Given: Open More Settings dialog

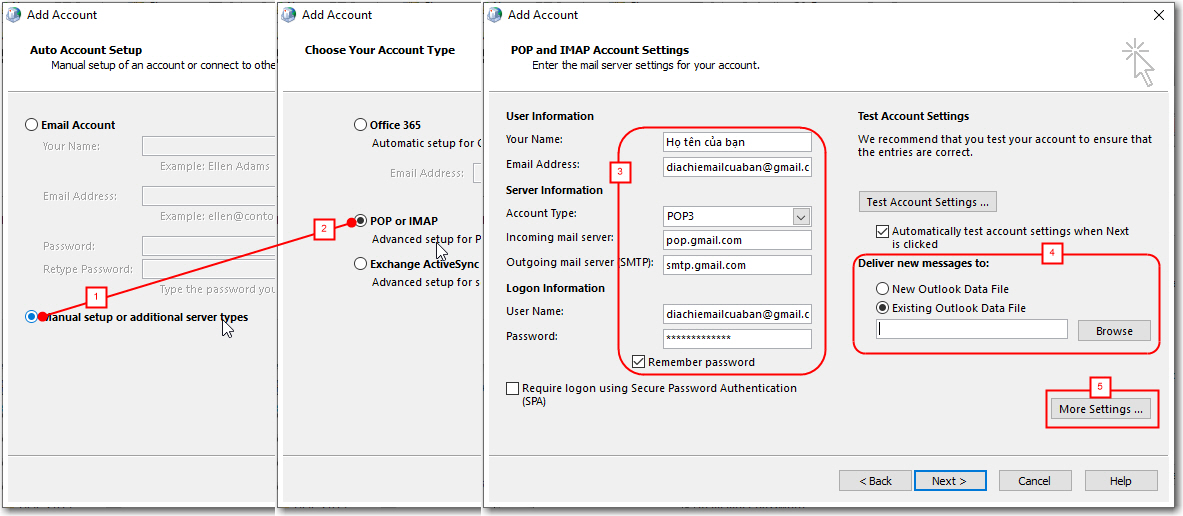Looking at the screenshot, I should (x=1100, y=409).
